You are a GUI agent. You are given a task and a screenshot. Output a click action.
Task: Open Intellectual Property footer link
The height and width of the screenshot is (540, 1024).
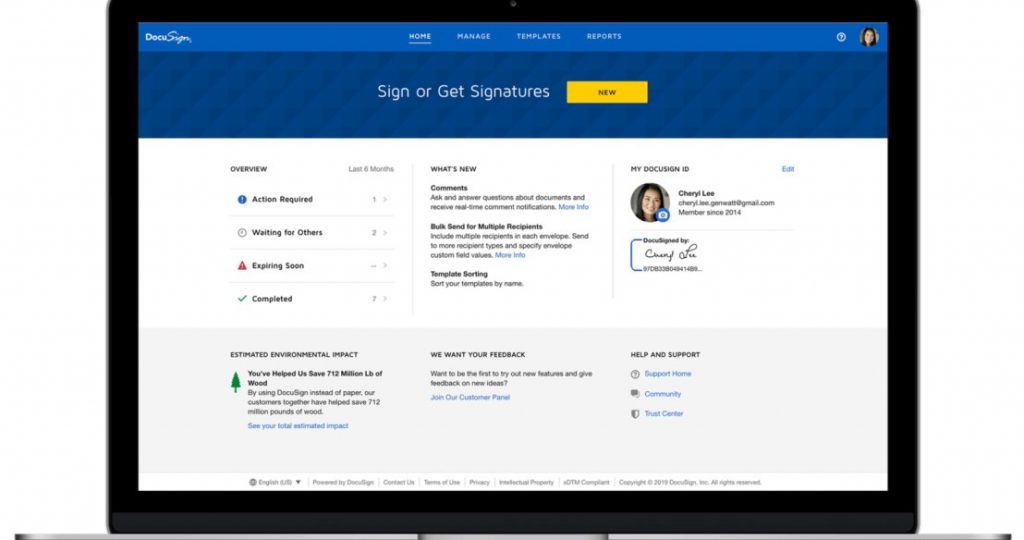(526, 483)
